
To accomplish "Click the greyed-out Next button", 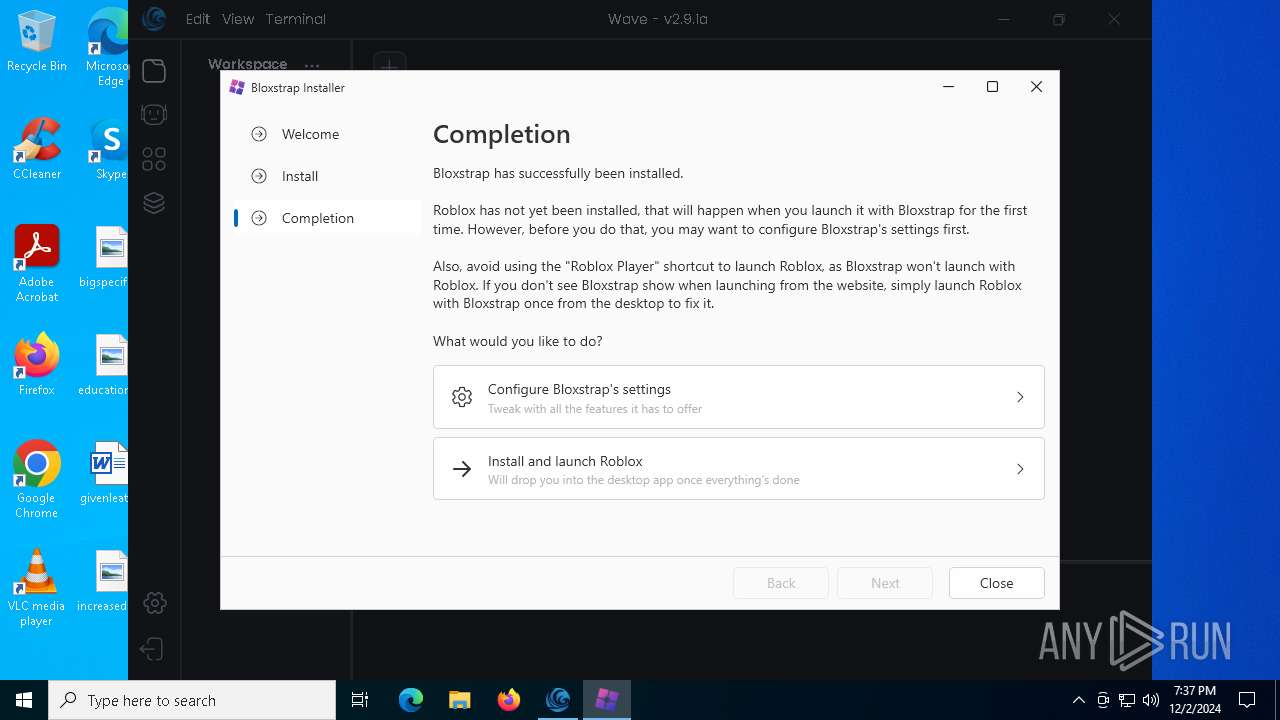I will pyautogui.click(x=885, y=583).
